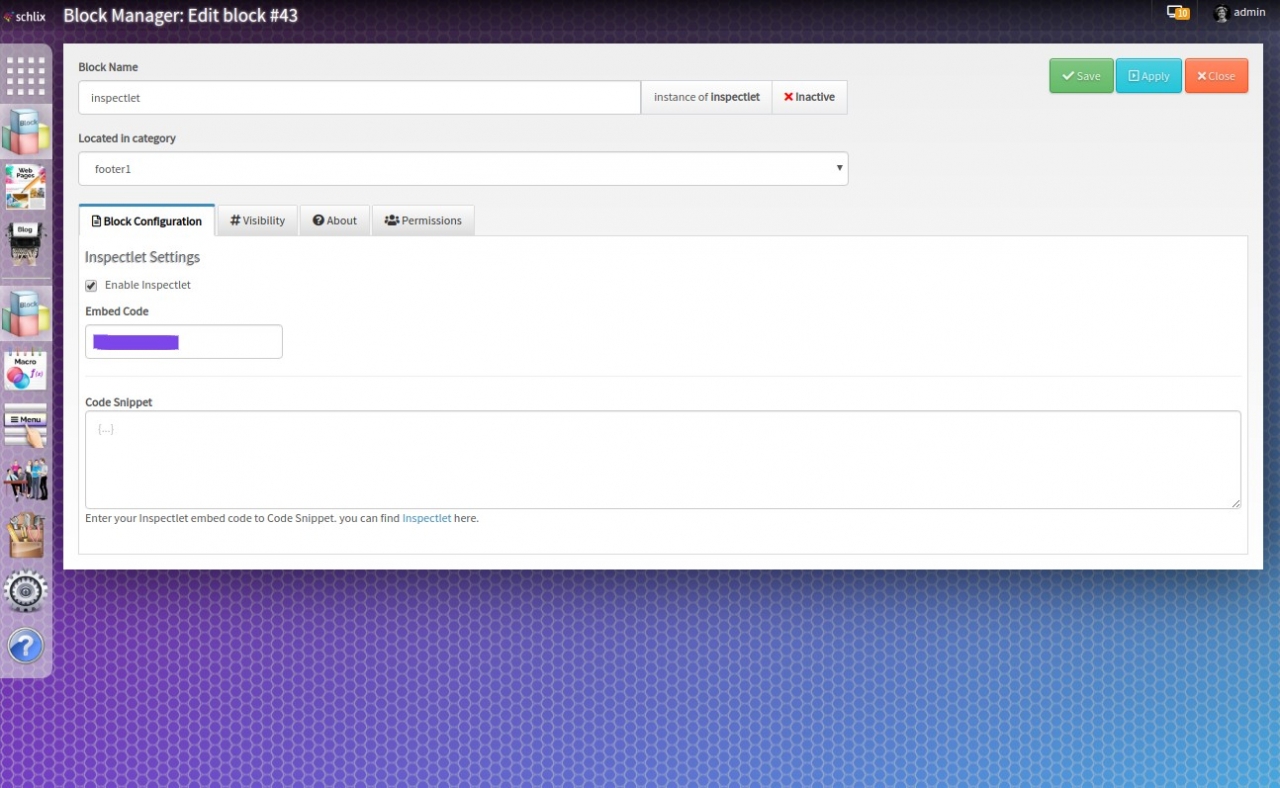The height and width of the screenshot is (788, 1280).
Task: Switch to the Block Configuration tab
Action: (146, 221)
